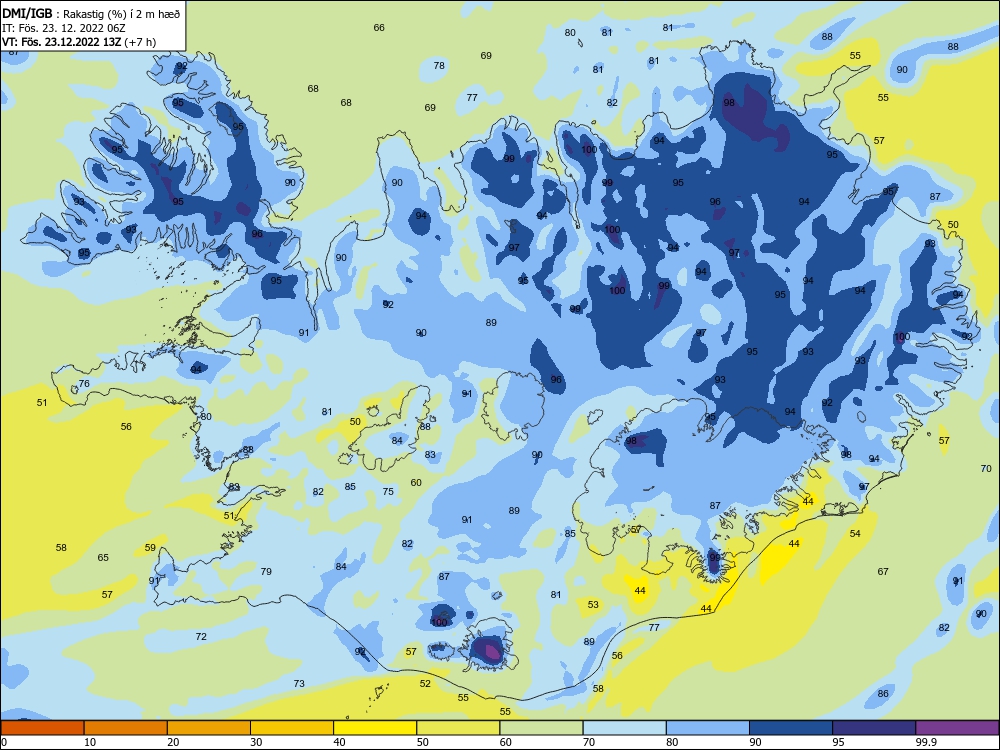The image size is (1000, 750).
Task: Click the legend scale label '30'
Action: [x=256, y=742]
